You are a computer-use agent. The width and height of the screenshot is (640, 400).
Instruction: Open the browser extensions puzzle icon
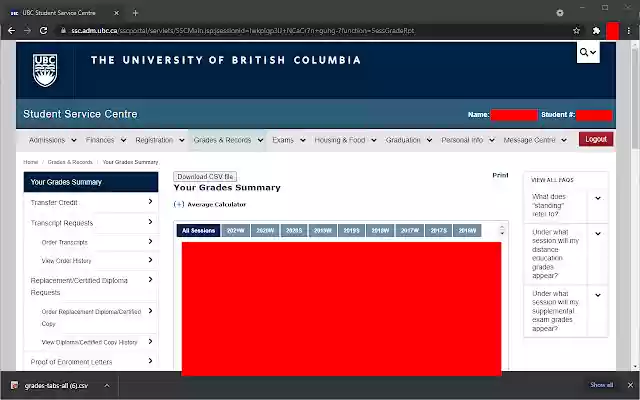[x=596, y=31]
